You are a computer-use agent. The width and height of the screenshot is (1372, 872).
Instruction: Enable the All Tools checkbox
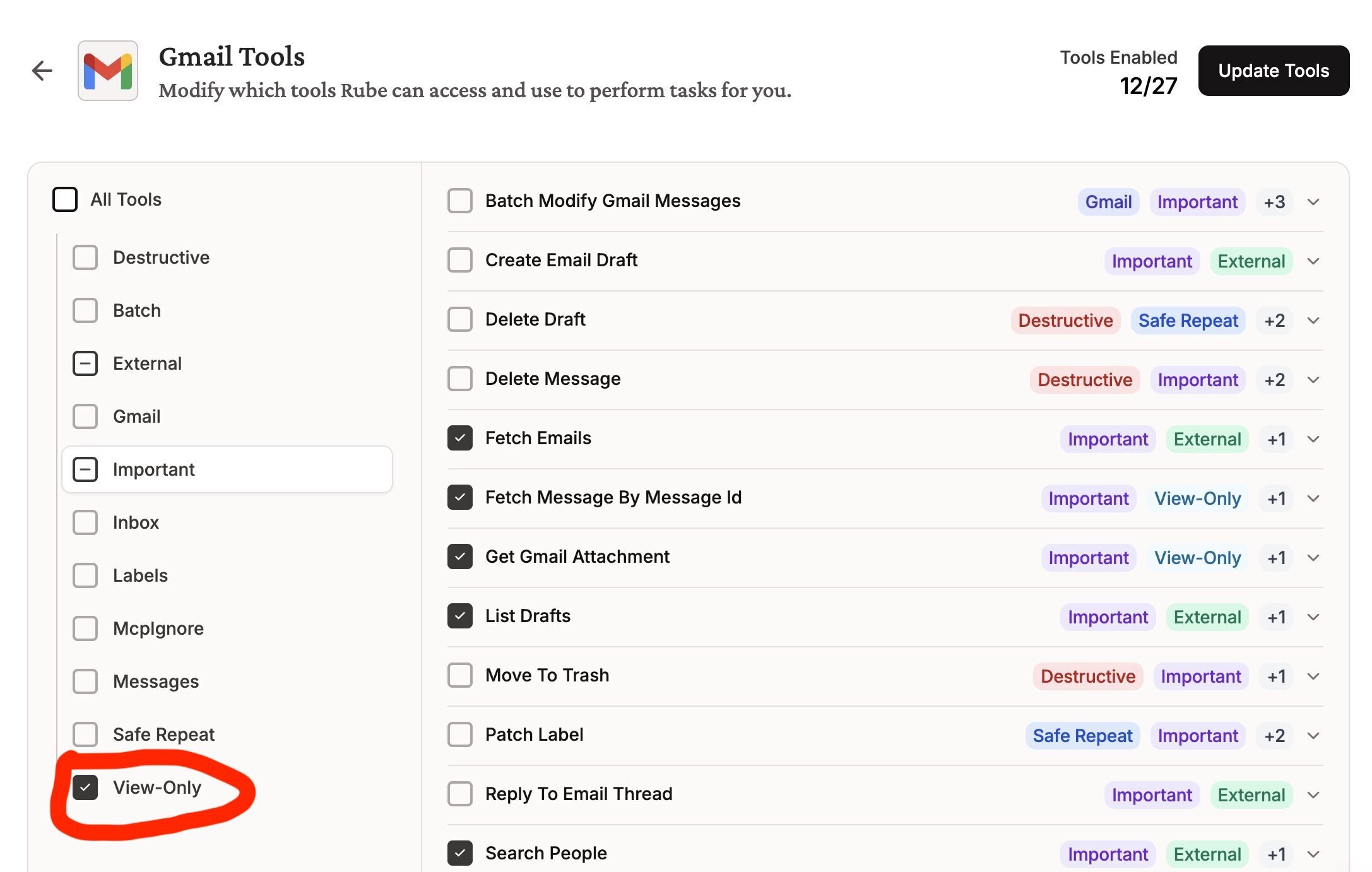coord(65,199)
